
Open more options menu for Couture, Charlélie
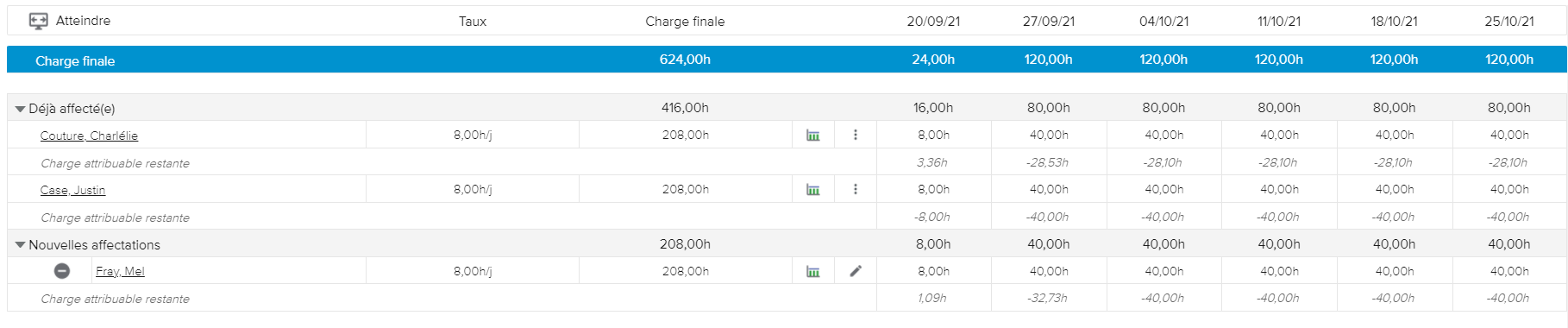point(856,135)
